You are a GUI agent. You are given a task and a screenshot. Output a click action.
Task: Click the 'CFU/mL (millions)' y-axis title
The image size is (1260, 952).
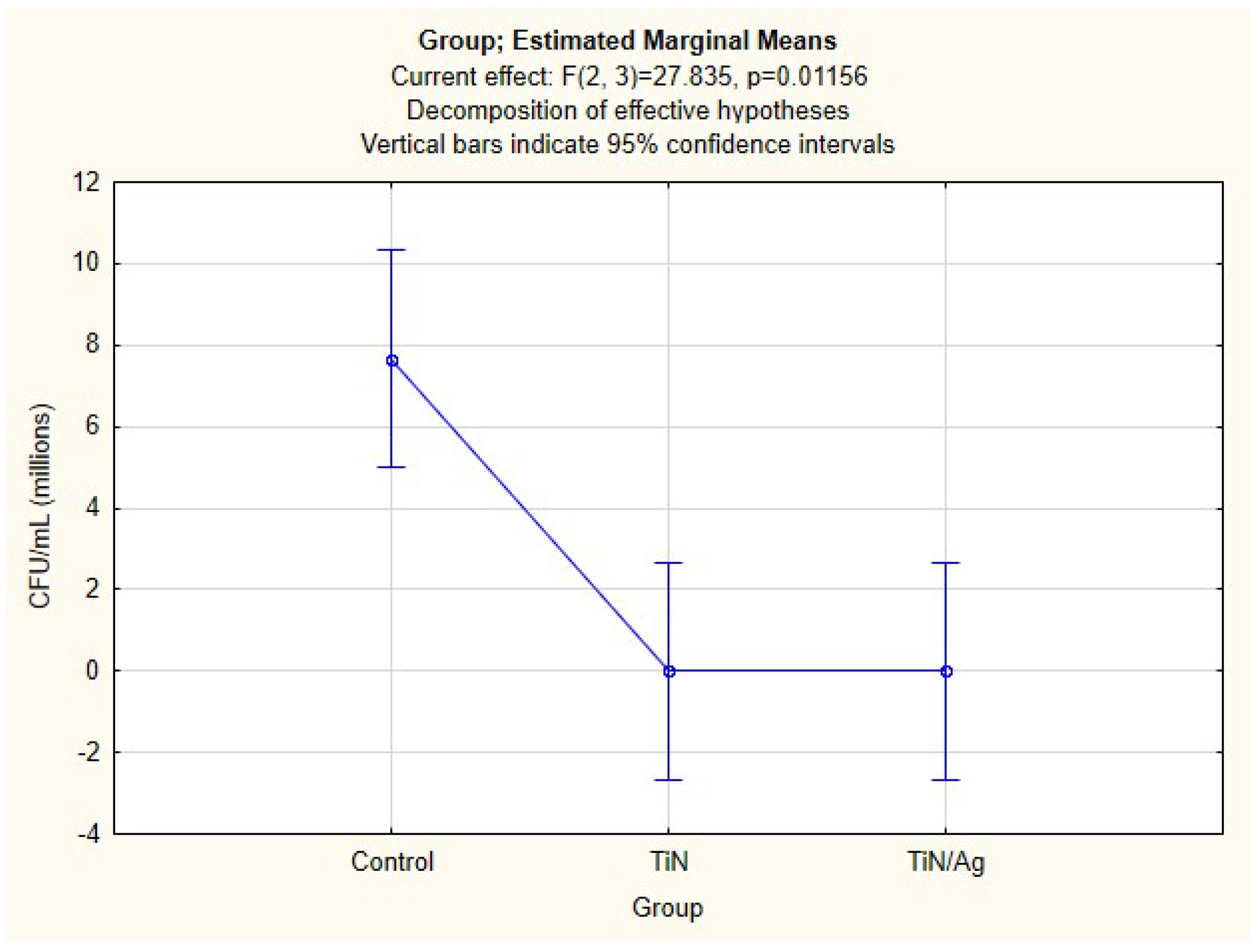[x=40, y=506]
